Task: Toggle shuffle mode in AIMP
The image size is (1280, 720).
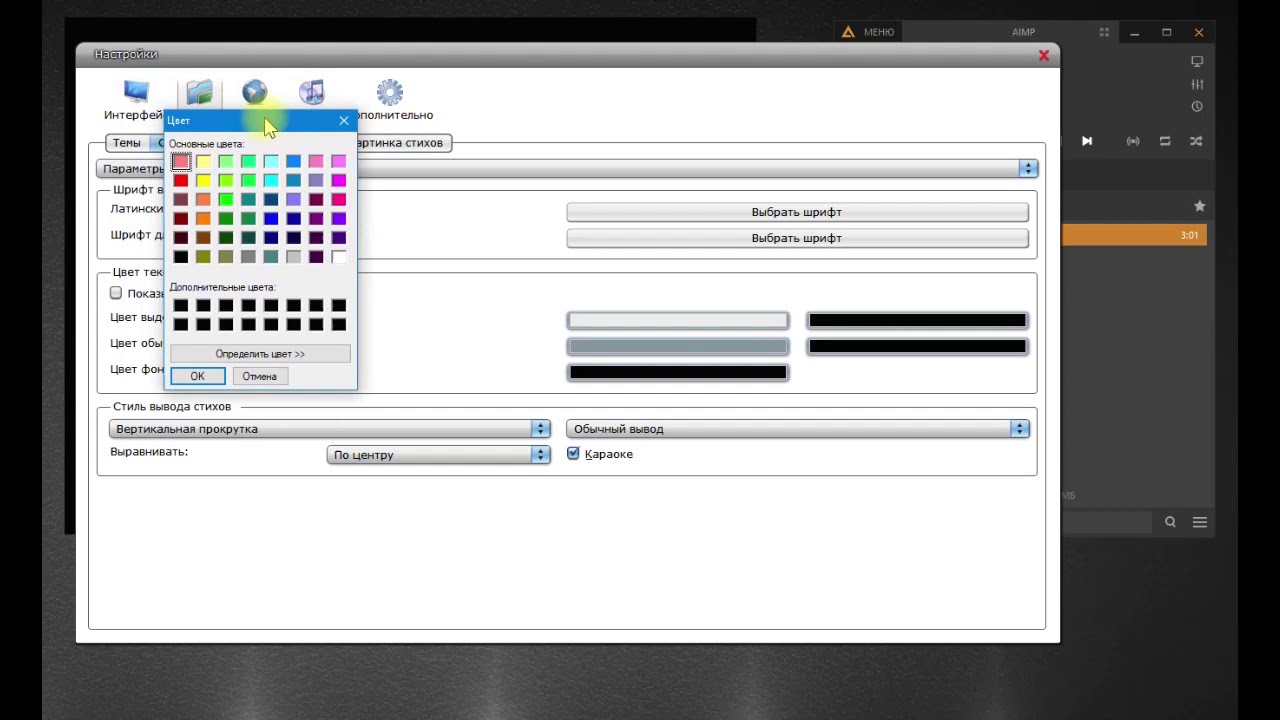Action: [x=1196, y=141]
